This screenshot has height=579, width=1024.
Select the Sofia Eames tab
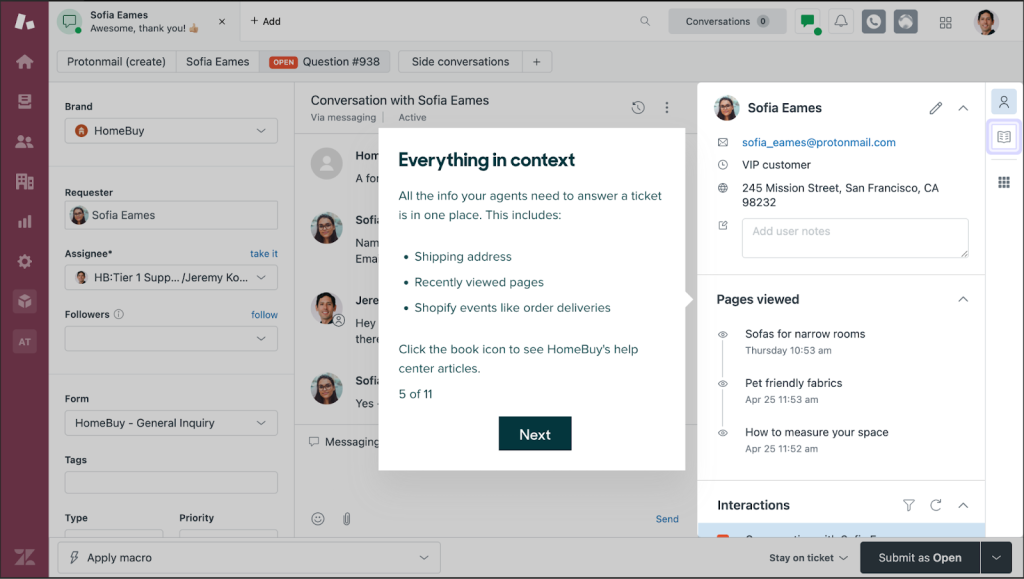tap(217, 61)
